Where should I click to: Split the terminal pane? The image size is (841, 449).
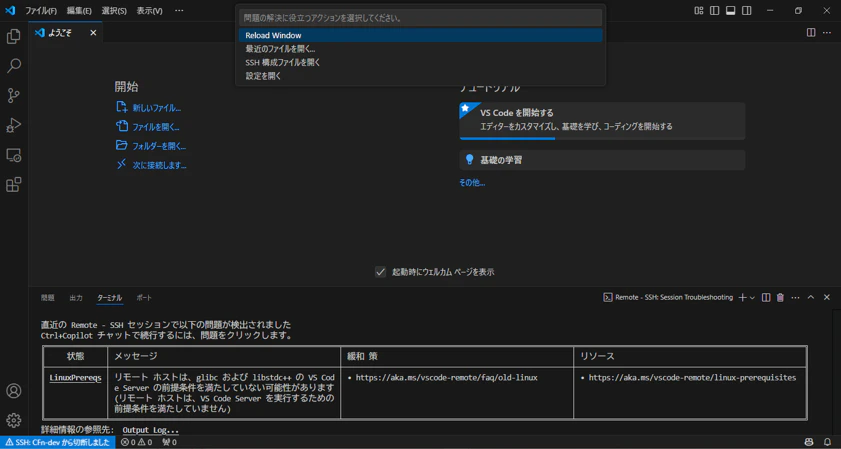[x=766, y=297]
